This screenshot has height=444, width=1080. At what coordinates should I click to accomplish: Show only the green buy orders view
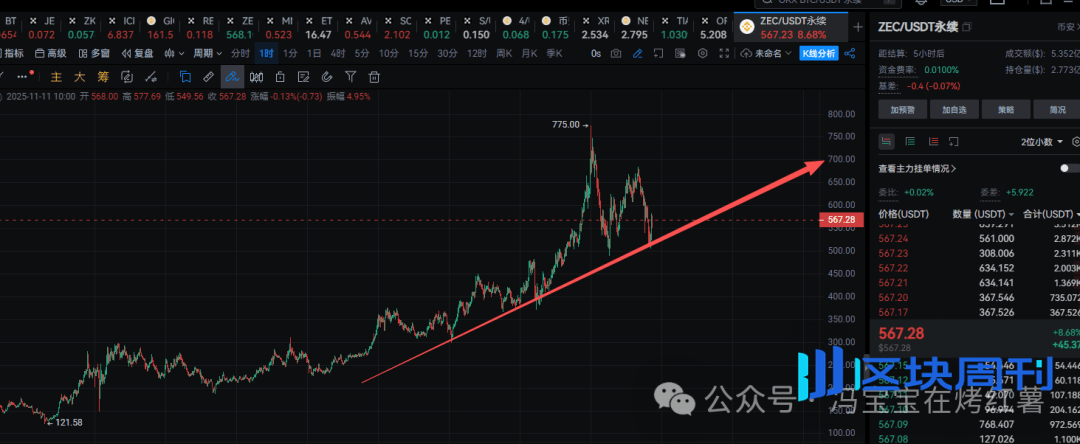point(910,142)
